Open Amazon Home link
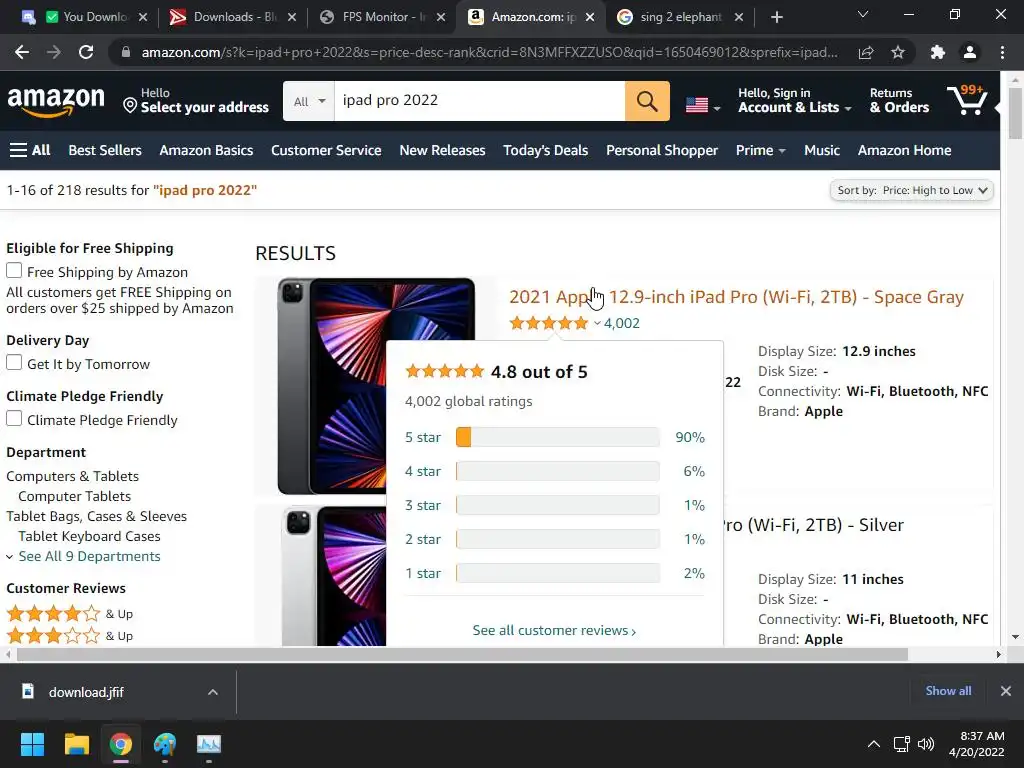Screen dimensions: 1024x768 coord(904,150)
